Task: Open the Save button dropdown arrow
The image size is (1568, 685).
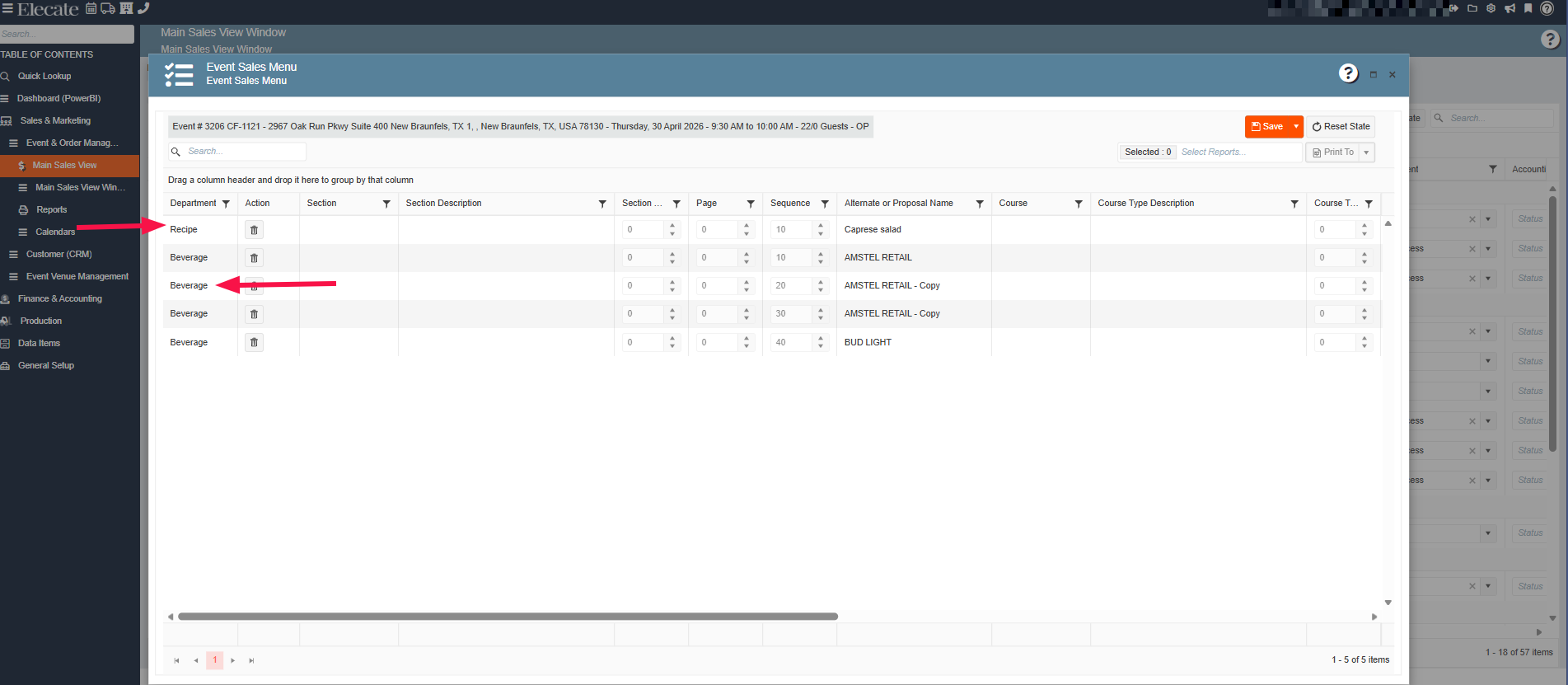Action: tap(1296, 127)
